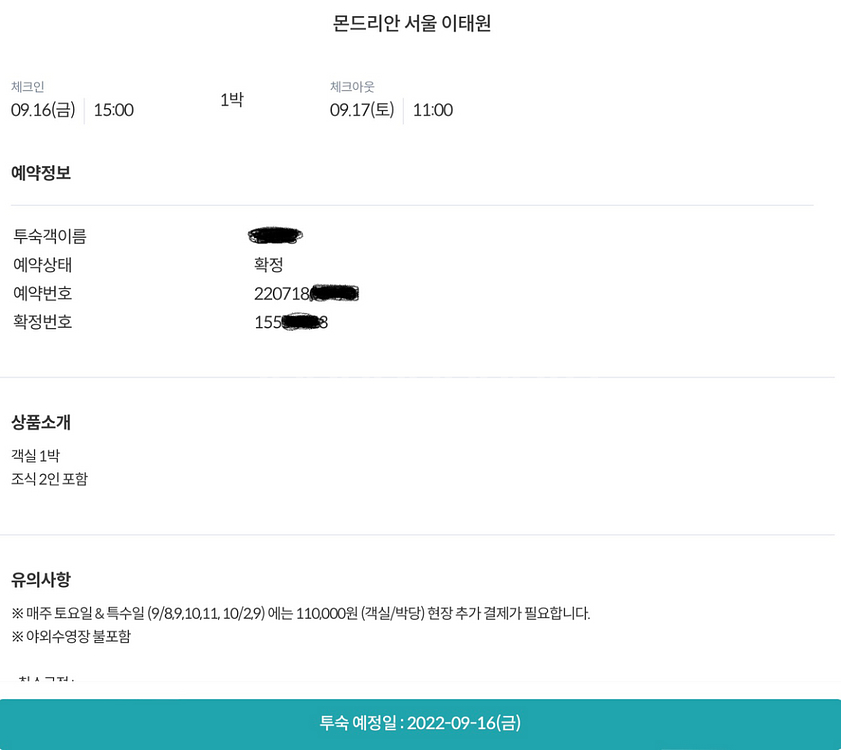Click the 1박 stay duration label

point(231,100)
